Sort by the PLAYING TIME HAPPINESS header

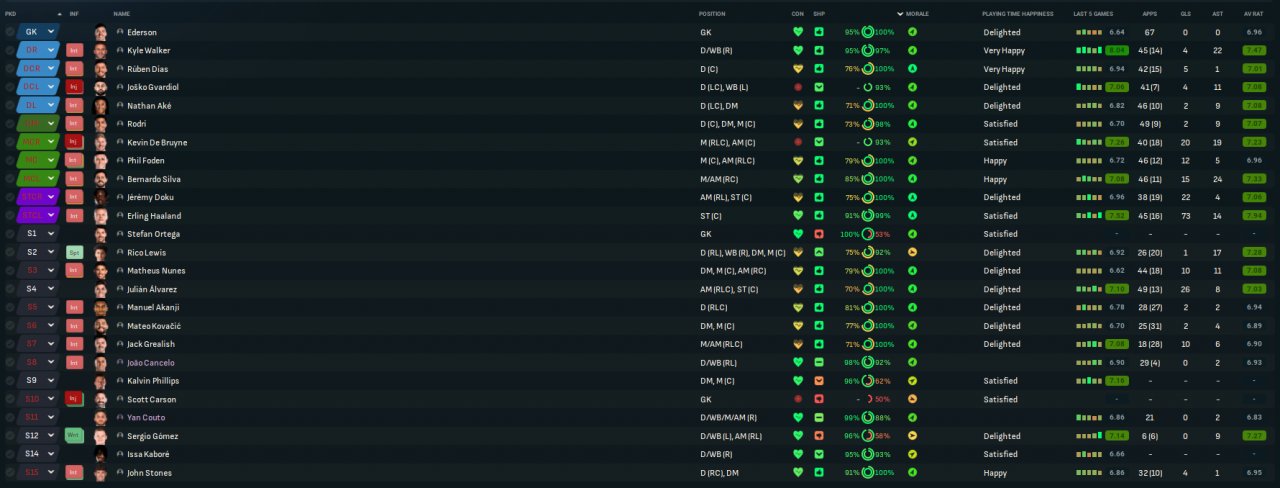click(x=1018, y=14)
